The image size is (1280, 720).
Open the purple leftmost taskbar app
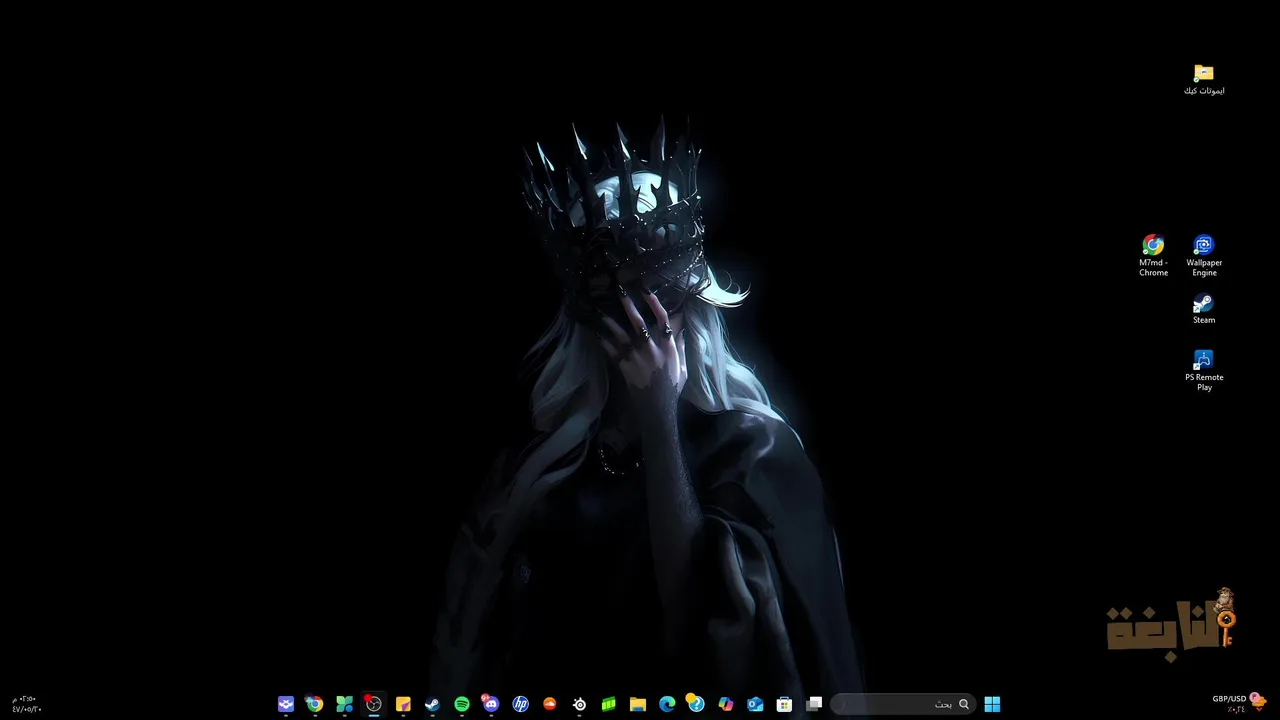click(286, 704)
